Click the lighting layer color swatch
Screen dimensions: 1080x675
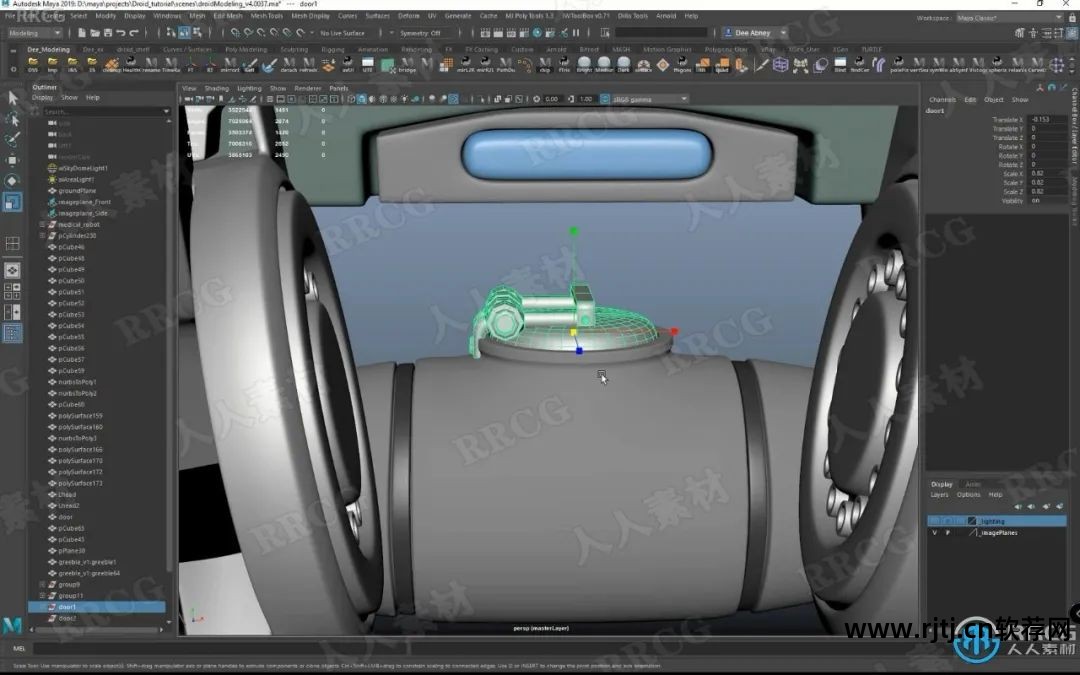[970, 521]
